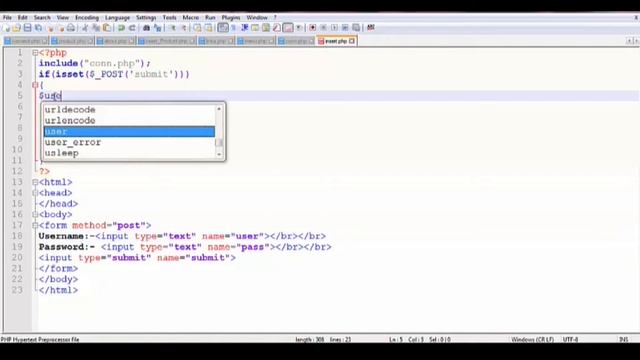Collapse the body tag fold on line 16
The height and width of the screenshot is (360, 640).
[35, 214]
